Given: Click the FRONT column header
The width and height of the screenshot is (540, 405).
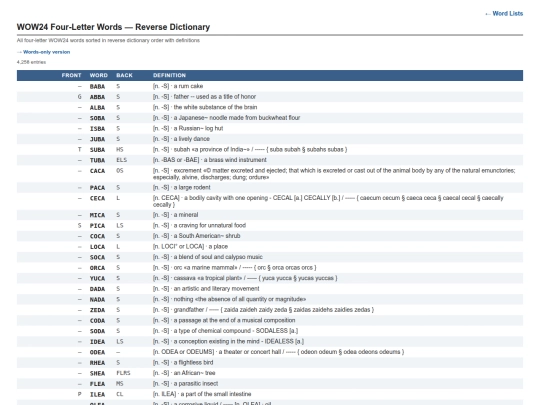Looking at the screenshot, I should [71, 75].
